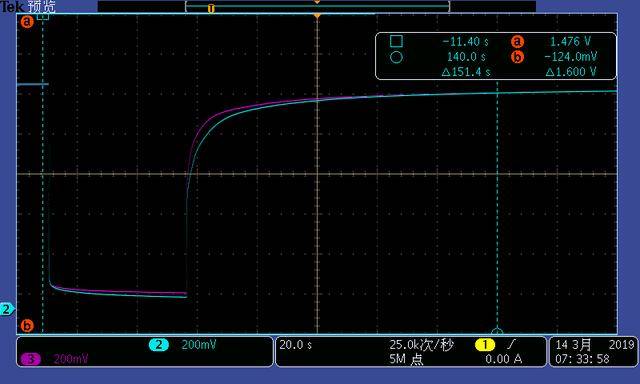The height and width of the screenshot is (384, 640).
Task: Click the date and time display
Action: pos(594,352)
